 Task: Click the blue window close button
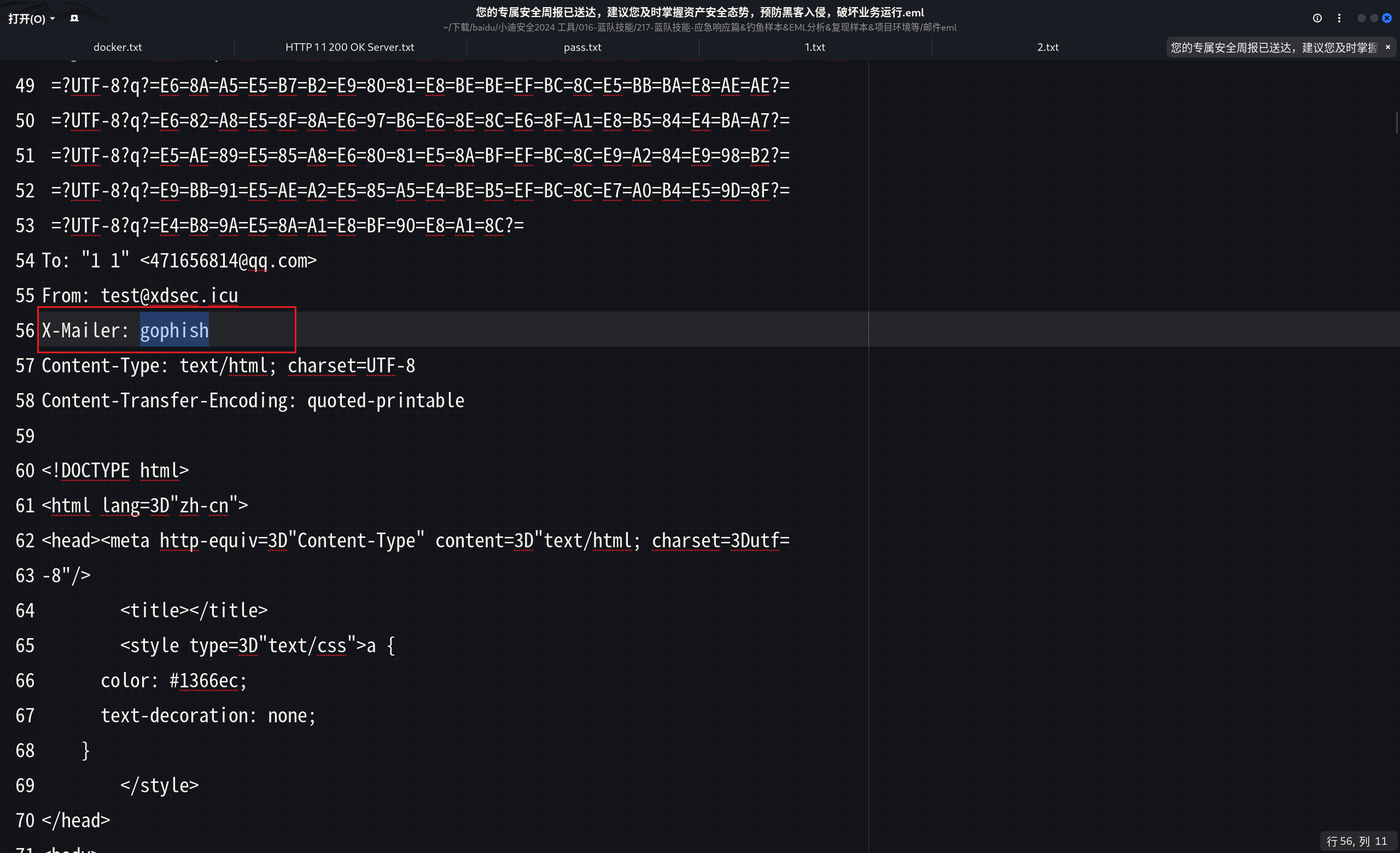coord(1387,18)
